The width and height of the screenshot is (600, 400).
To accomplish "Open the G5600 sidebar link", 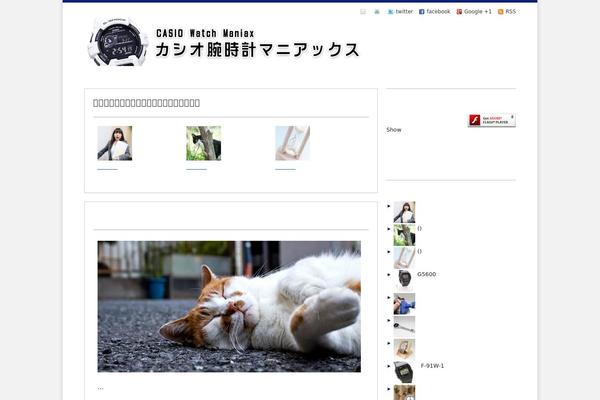I will point(426,274).
